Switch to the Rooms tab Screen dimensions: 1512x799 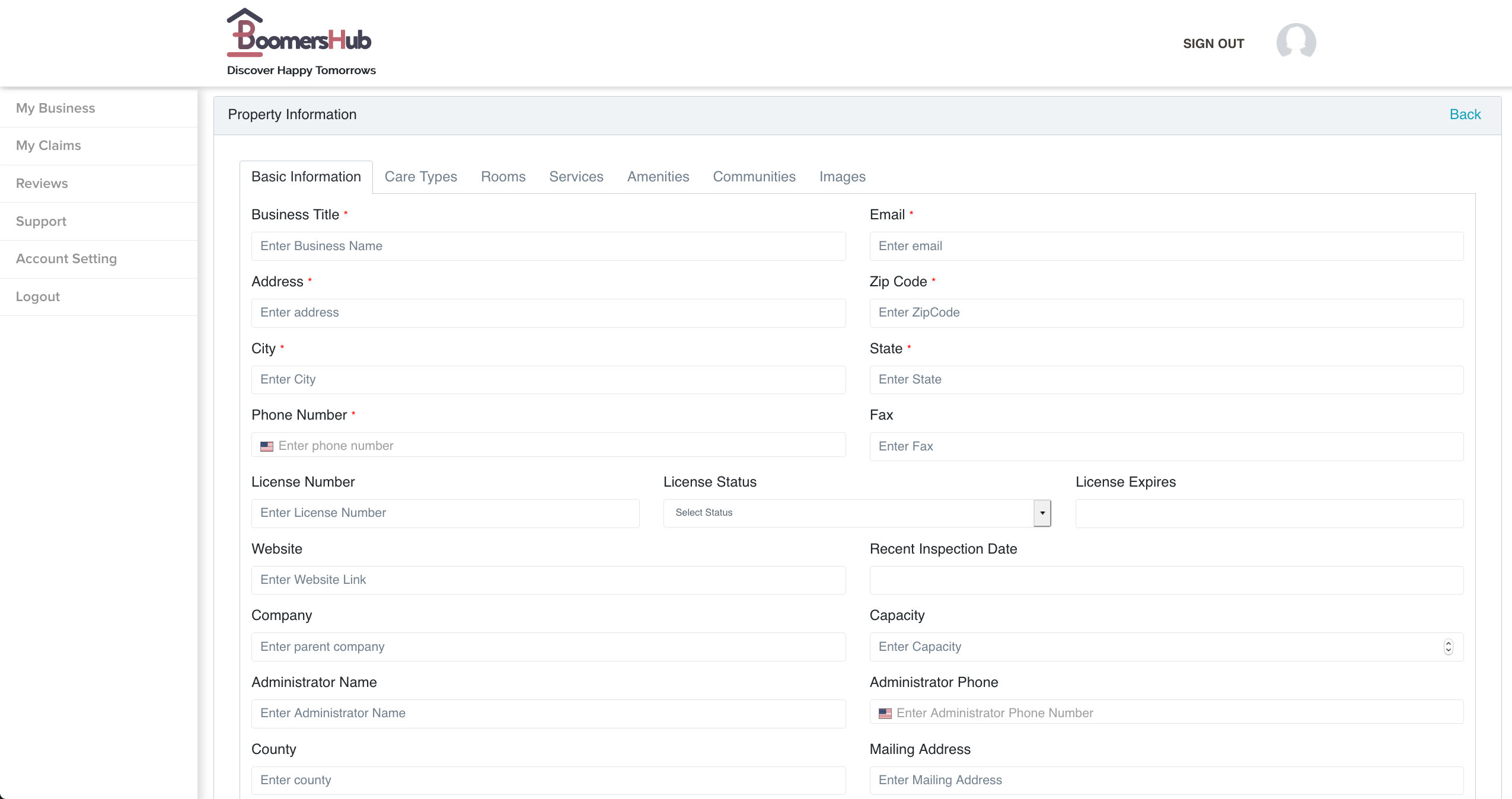point(503,177)
